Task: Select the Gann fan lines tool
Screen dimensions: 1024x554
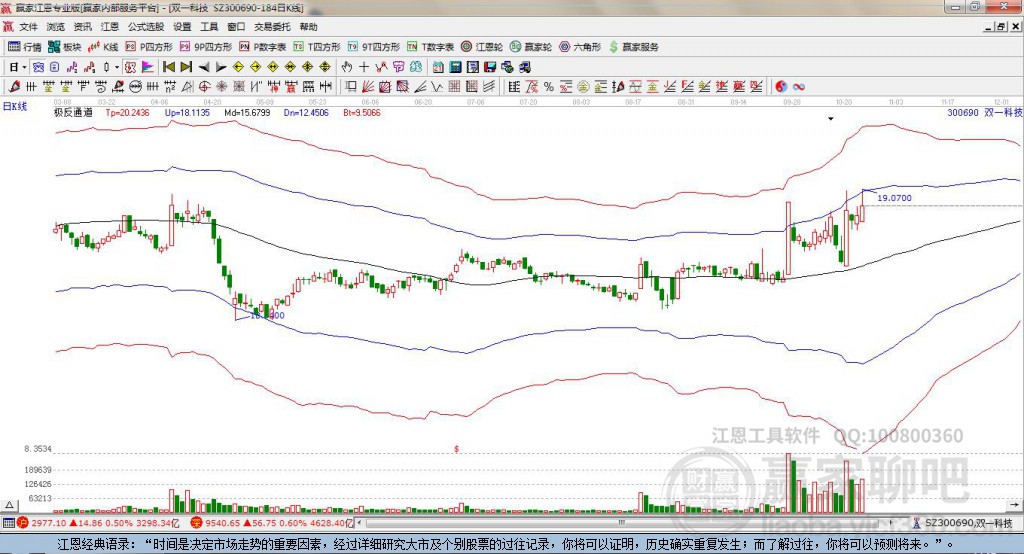Action: [367, 86]
